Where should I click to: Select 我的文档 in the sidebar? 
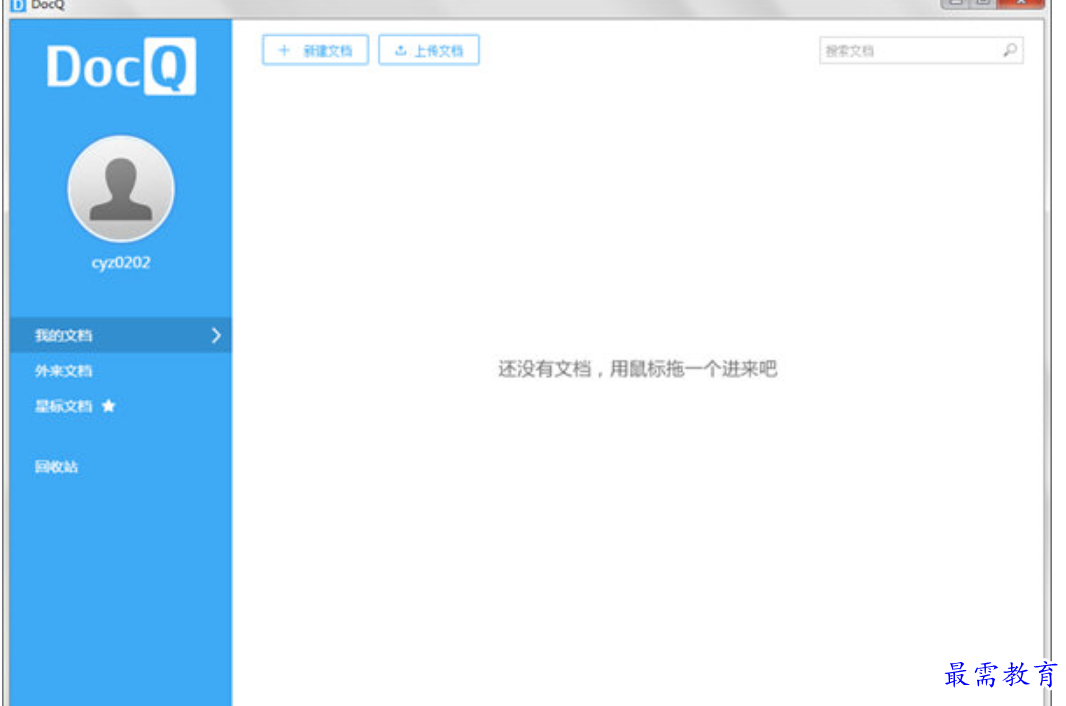tap(64, 336)
